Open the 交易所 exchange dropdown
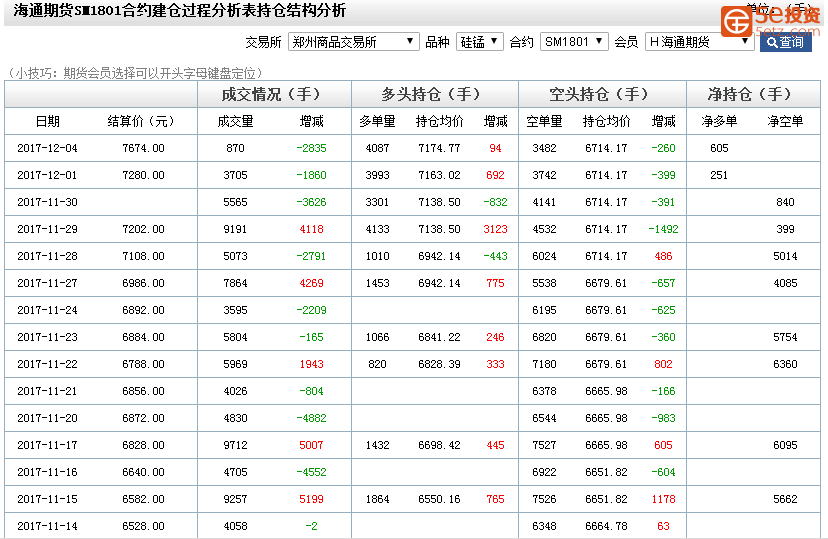 353,42
